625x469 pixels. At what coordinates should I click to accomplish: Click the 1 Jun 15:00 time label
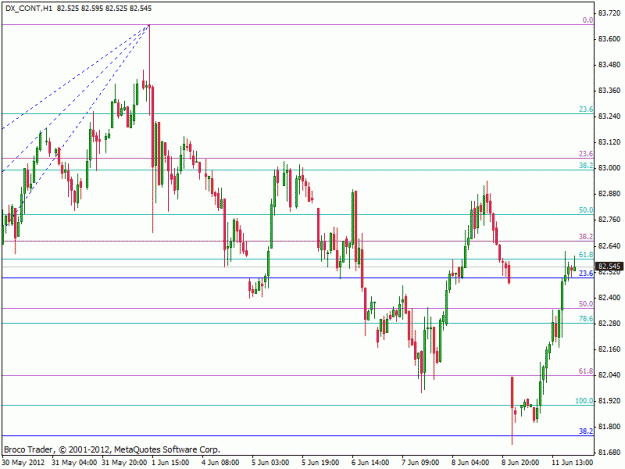pos(171,463)
